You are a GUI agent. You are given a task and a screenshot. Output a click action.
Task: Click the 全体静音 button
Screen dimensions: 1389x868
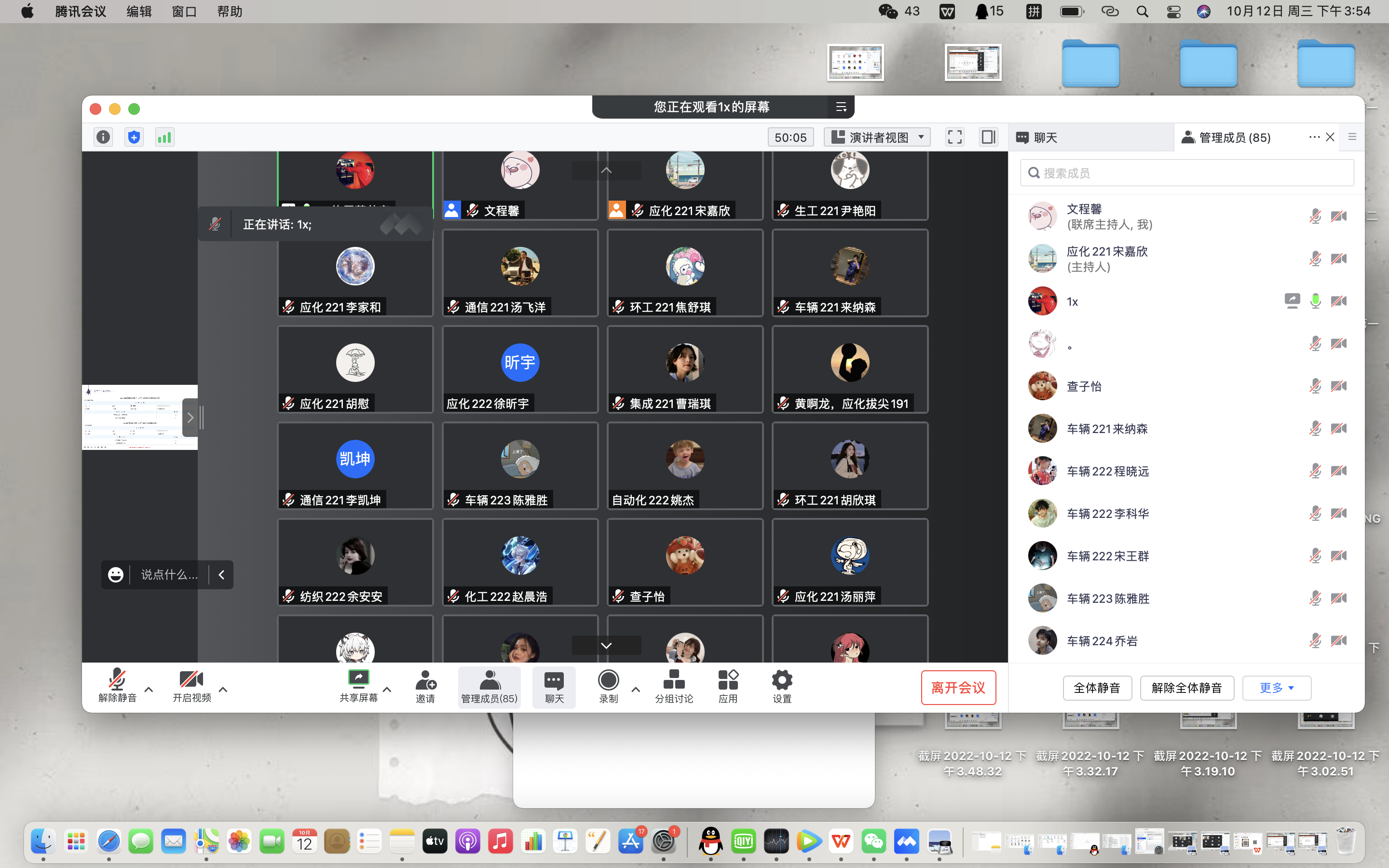pos(1097,688)
